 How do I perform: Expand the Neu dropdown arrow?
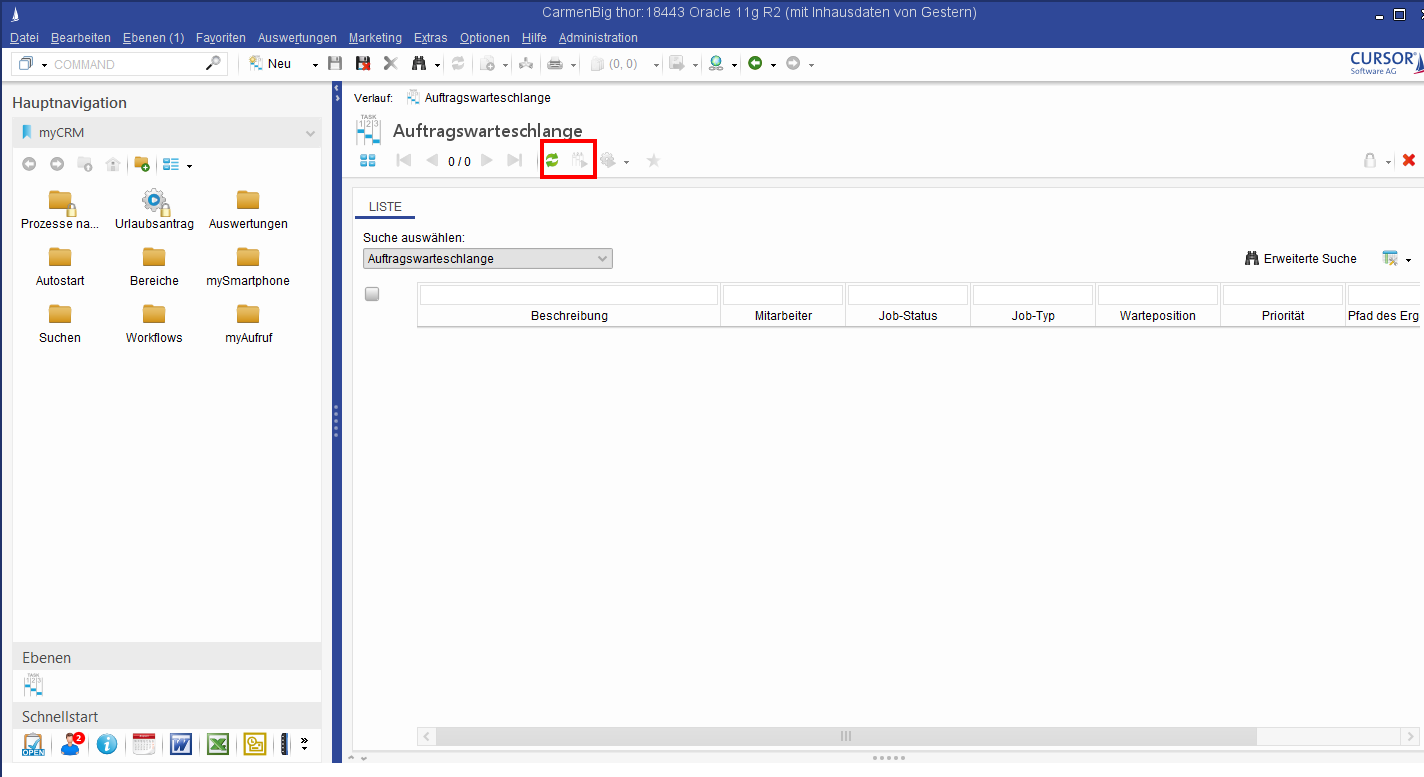(315, 64)
